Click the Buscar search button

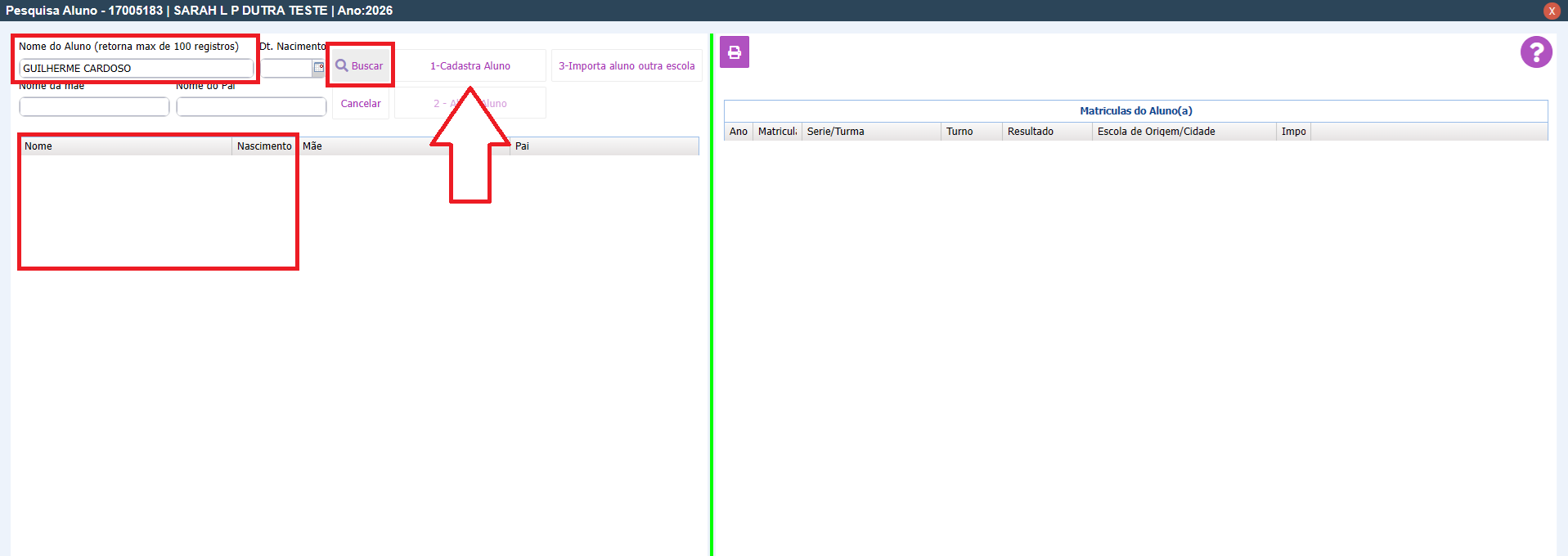click(360, 65)
